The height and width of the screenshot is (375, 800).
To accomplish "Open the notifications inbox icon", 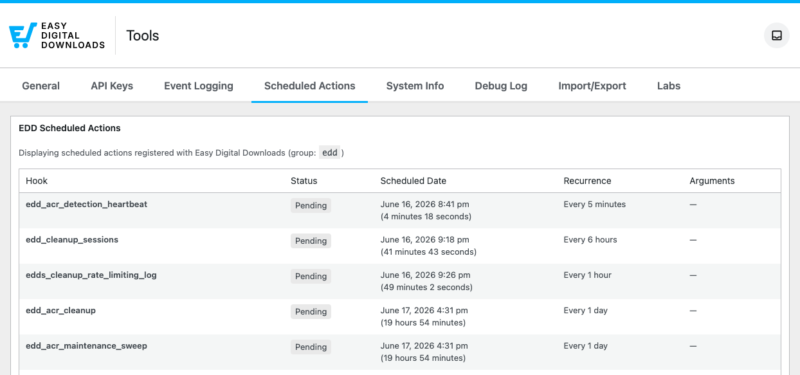I will tap(777, 36).
